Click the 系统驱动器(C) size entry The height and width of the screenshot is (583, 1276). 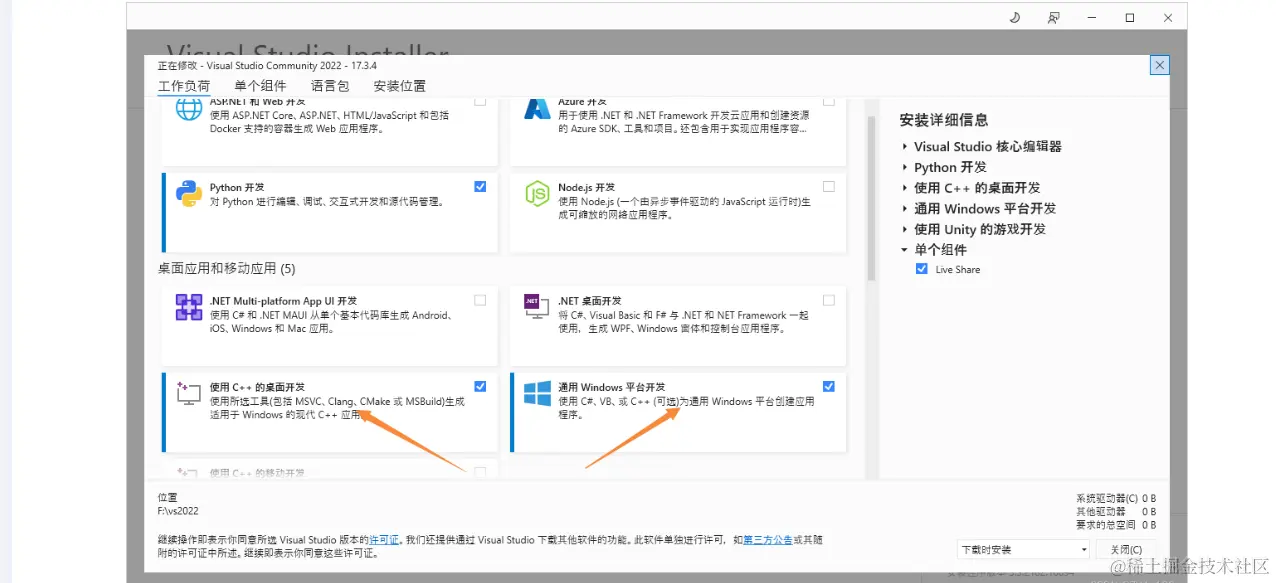coord(1116,497)
